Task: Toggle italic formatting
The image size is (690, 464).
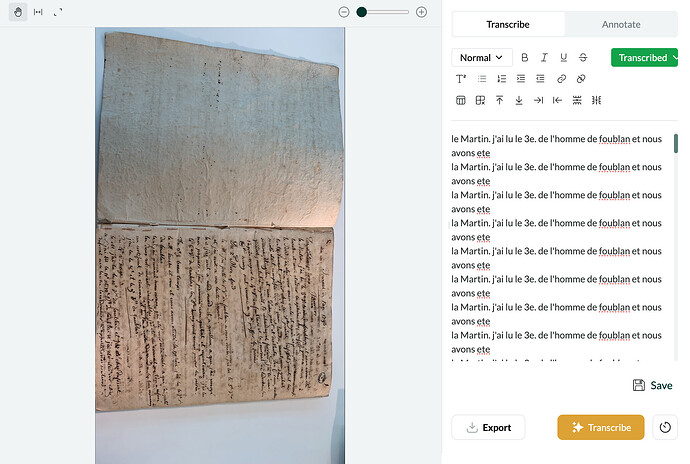Action: point(544,58)
